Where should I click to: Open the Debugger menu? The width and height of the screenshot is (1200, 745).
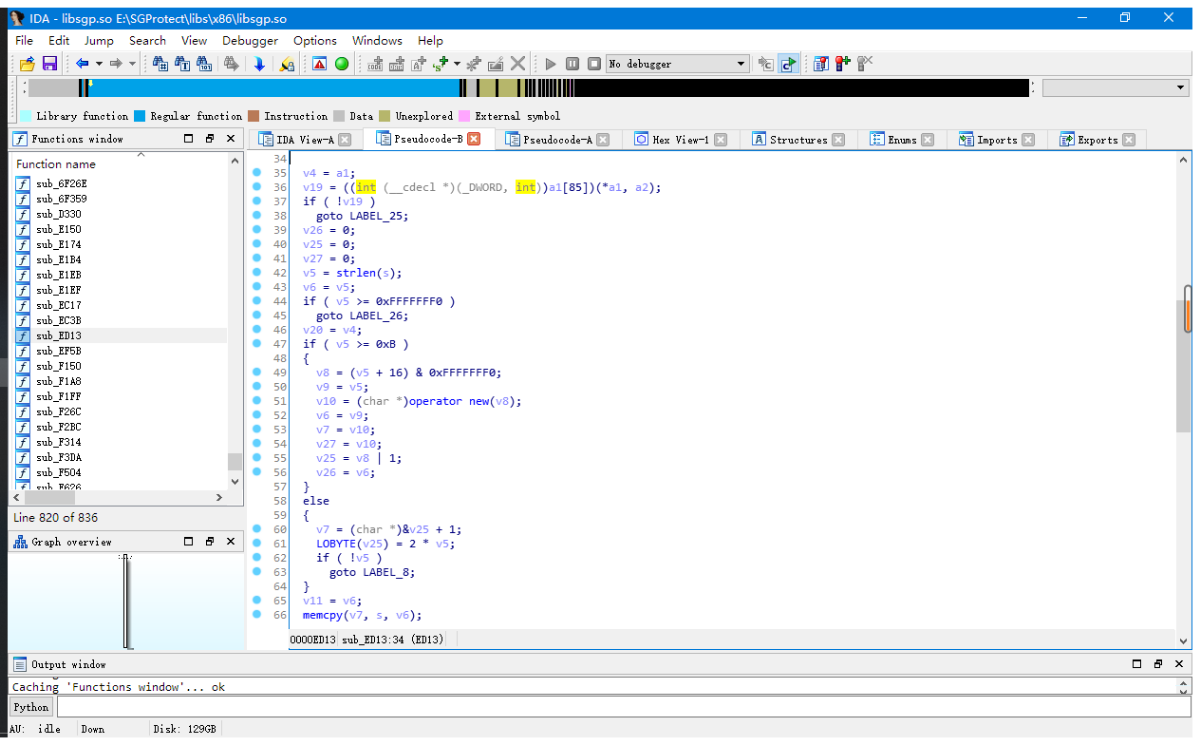[250, 41]
